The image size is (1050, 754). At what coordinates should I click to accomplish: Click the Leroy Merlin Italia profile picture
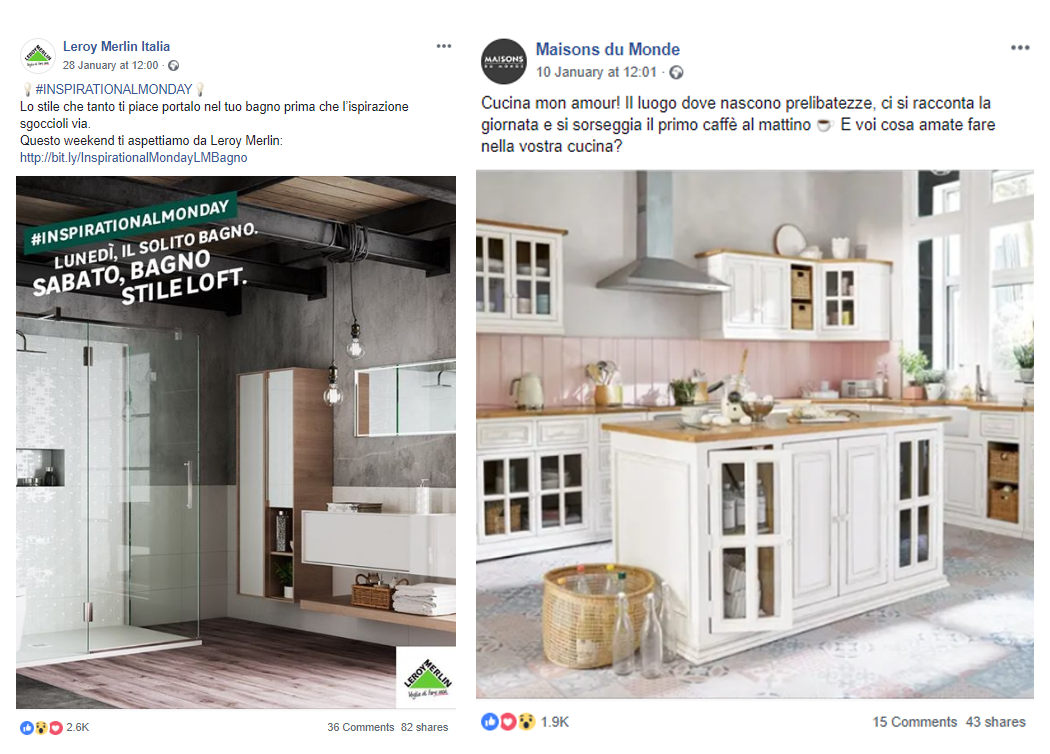(x=38, y=56)
